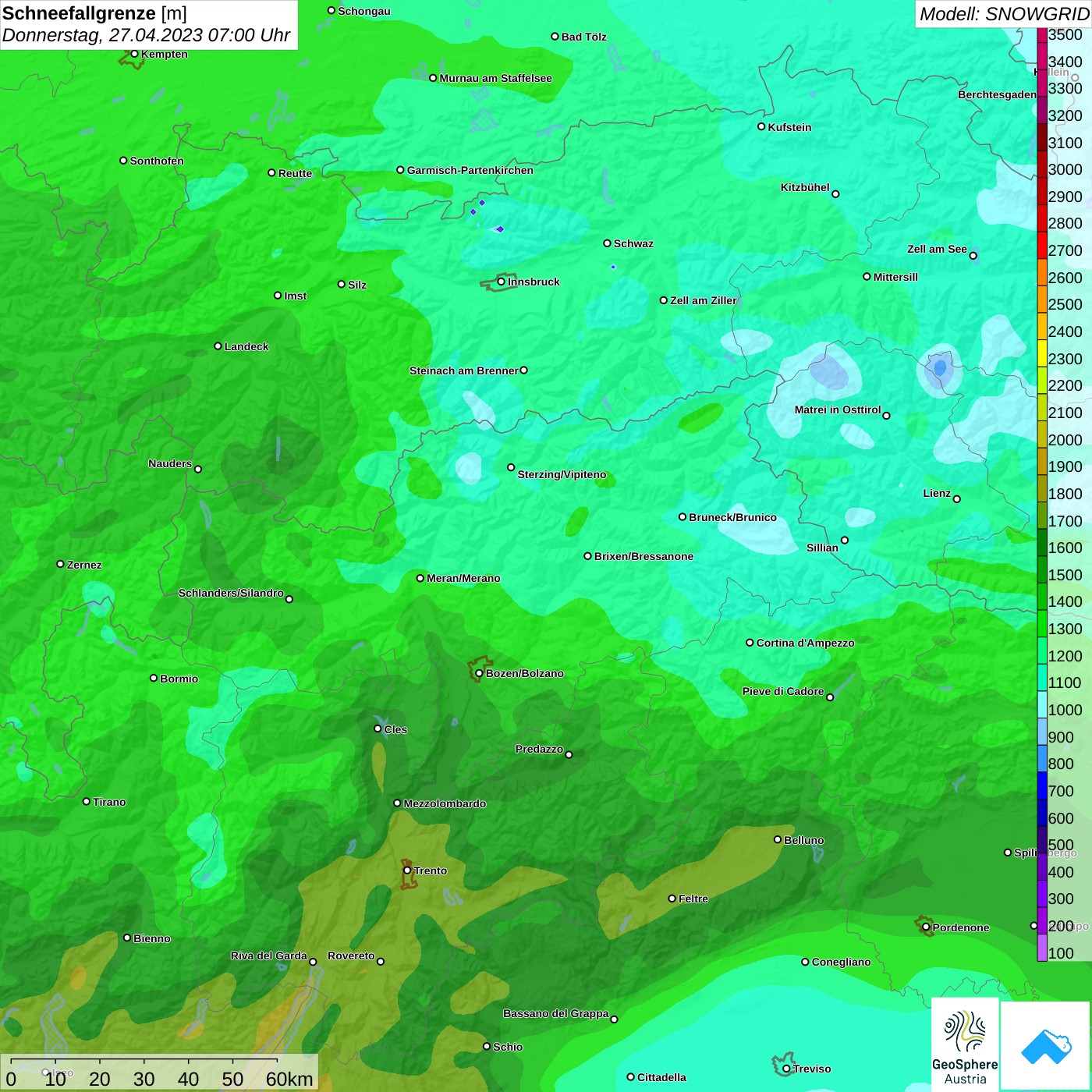
Task: Click the Schwaz location dot
Action: 607,243
